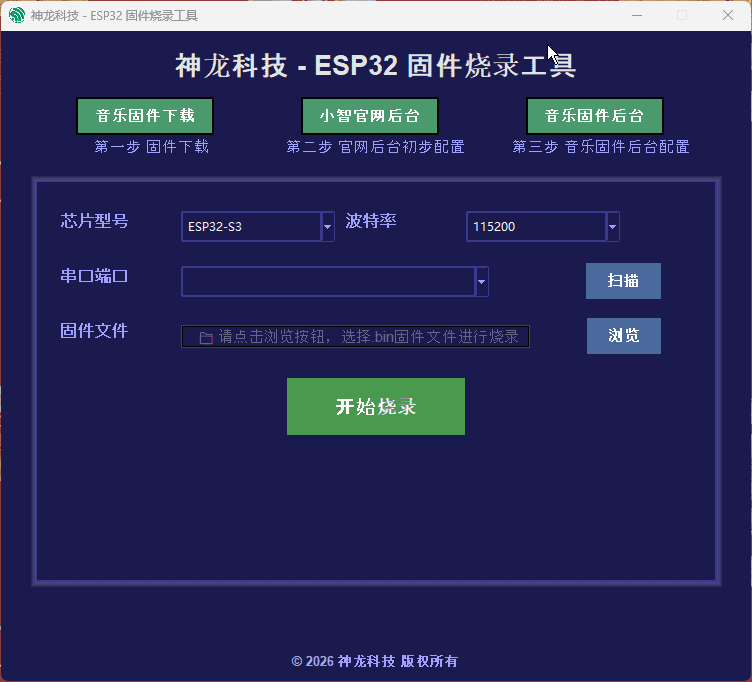This screenshot has width=752, height=682.
Task: Click the 第一步 固件下载 label
Action: pos(152,147)
